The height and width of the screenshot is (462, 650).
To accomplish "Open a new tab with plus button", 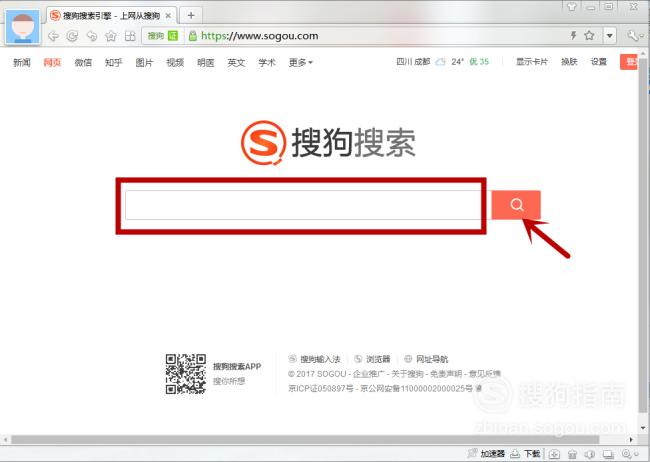I will pos(191,15).
